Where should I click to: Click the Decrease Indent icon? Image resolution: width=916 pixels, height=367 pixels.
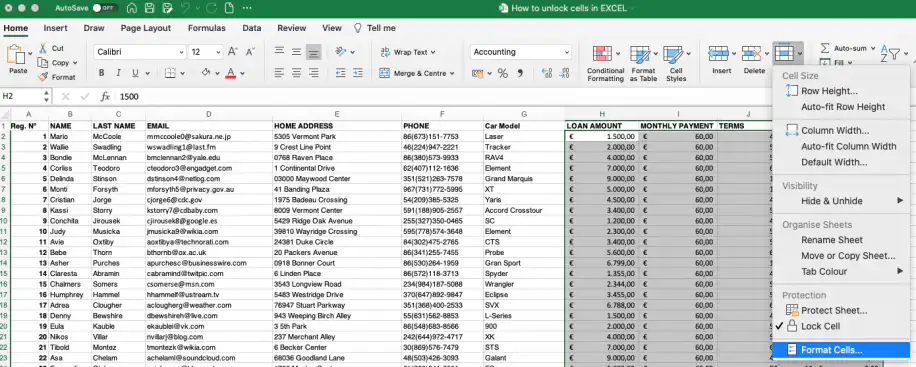342,73
